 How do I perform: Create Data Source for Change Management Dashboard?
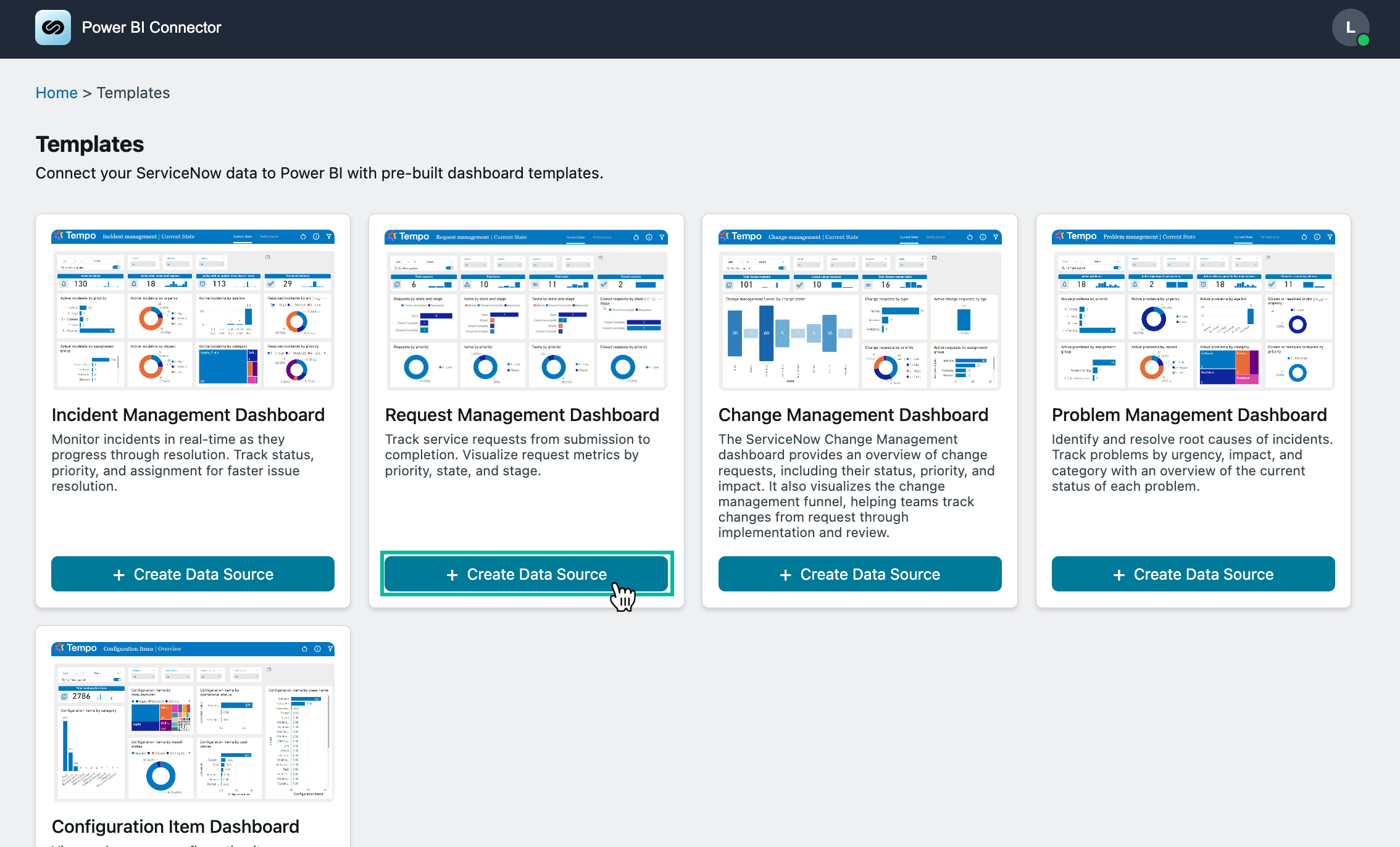(860, 574)
